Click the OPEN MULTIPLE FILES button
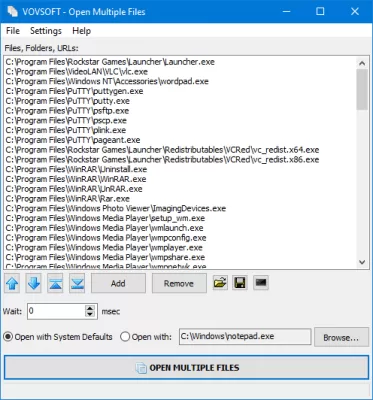This screenshot has height=400, width=373. tap(186, 368)
